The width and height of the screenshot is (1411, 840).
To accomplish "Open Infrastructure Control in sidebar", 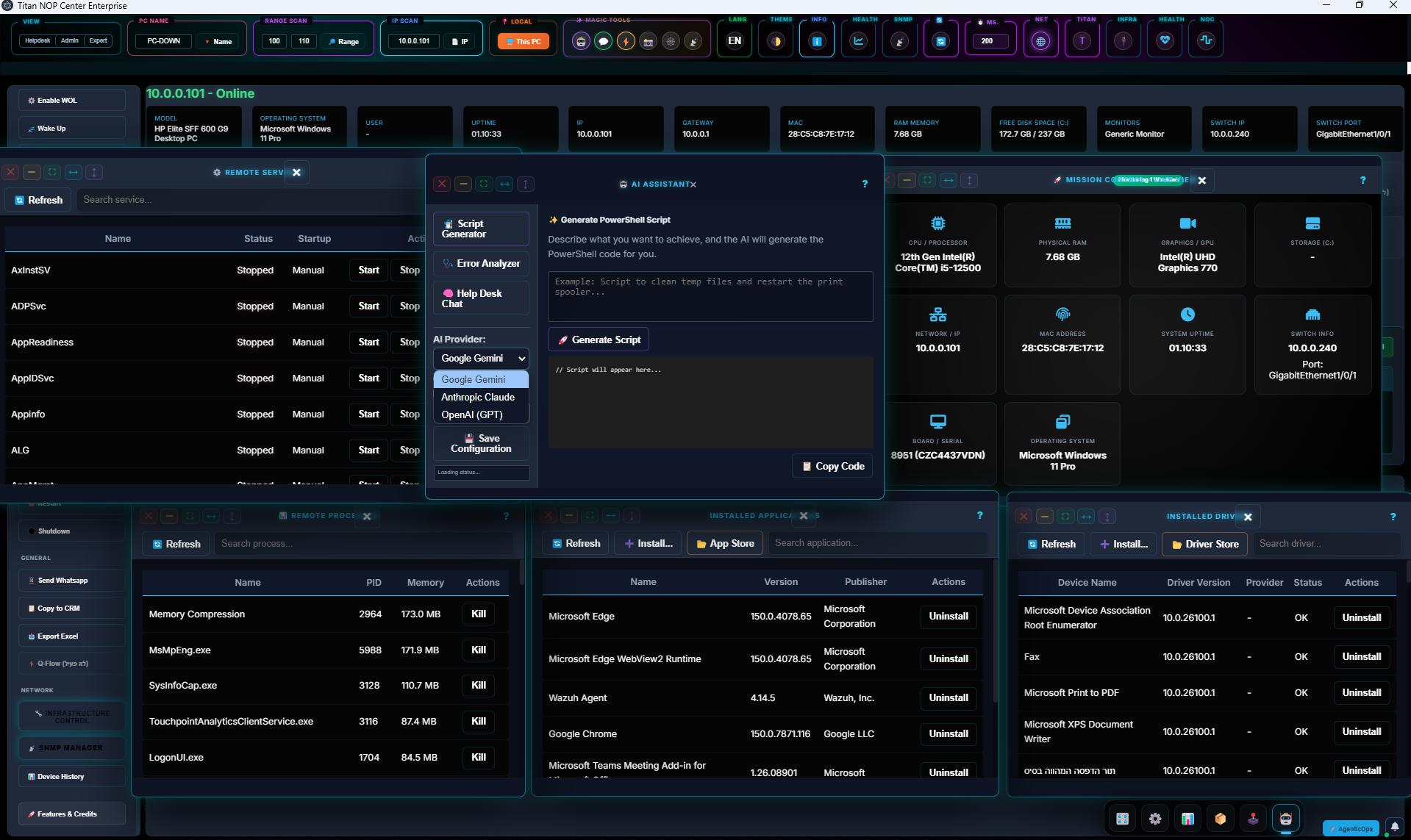I will coord(71,717).
